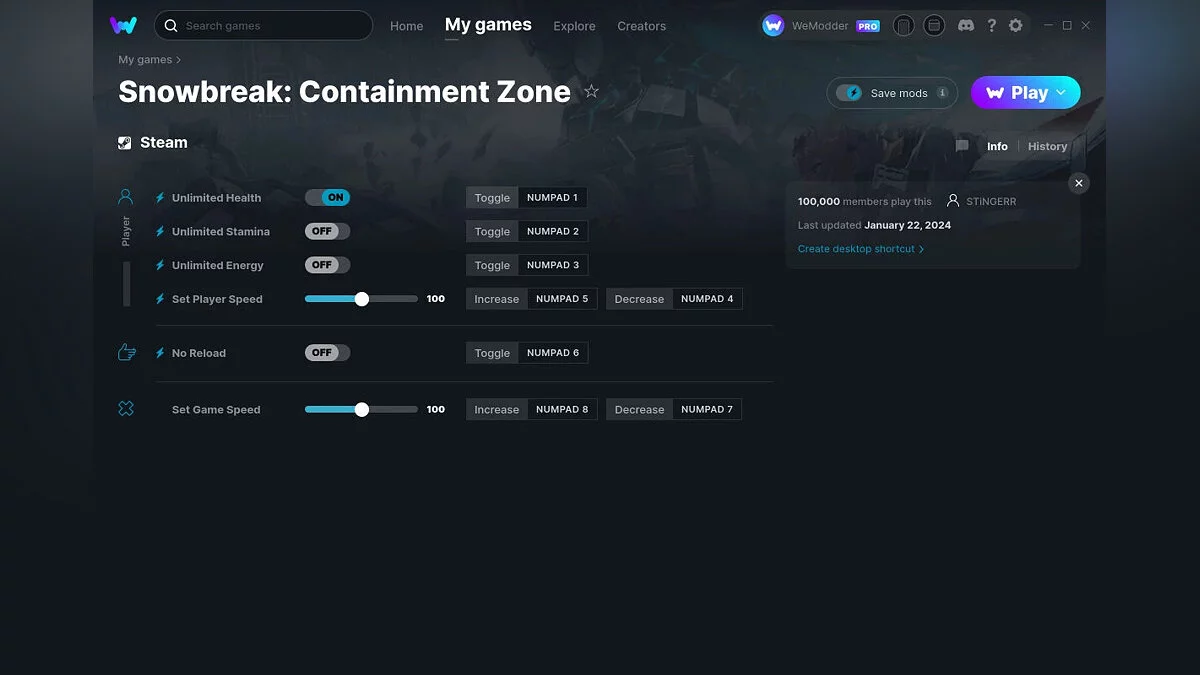Open the comments chat bubble icon
1200x675 pixels.
click(x=962, y=146)
